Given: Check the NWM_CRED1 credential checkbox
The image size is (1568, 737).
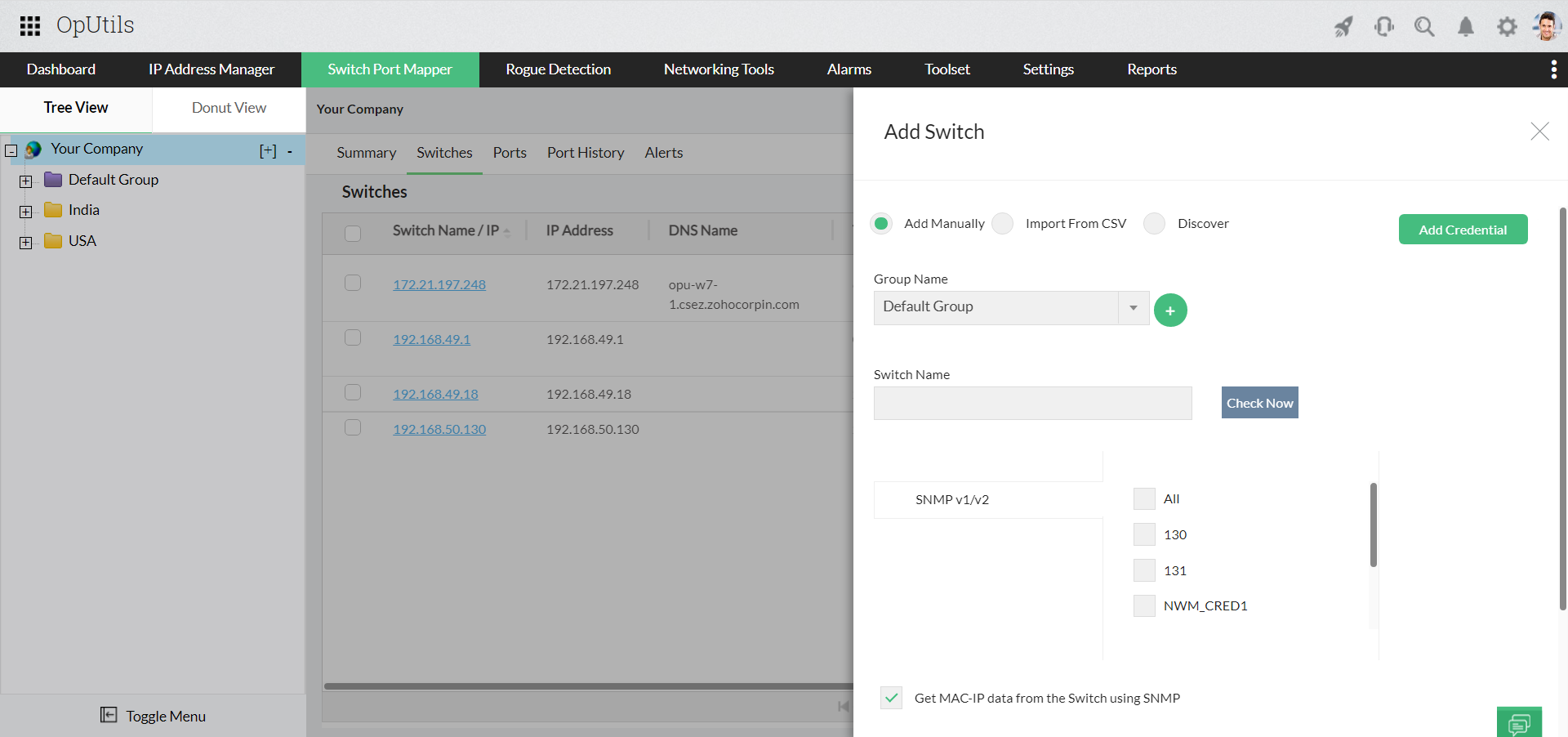Looking at the screenshot, I should [1144, 605].
